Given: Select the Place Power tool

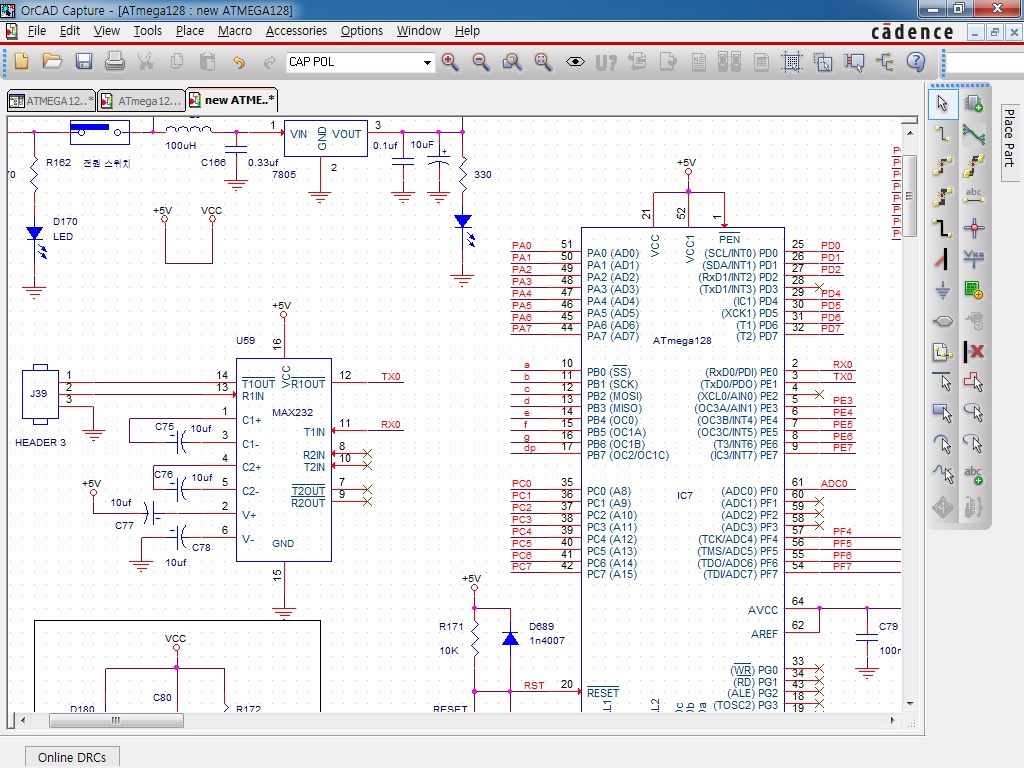Looking at the screenshot, I should [x=974, y=259].
